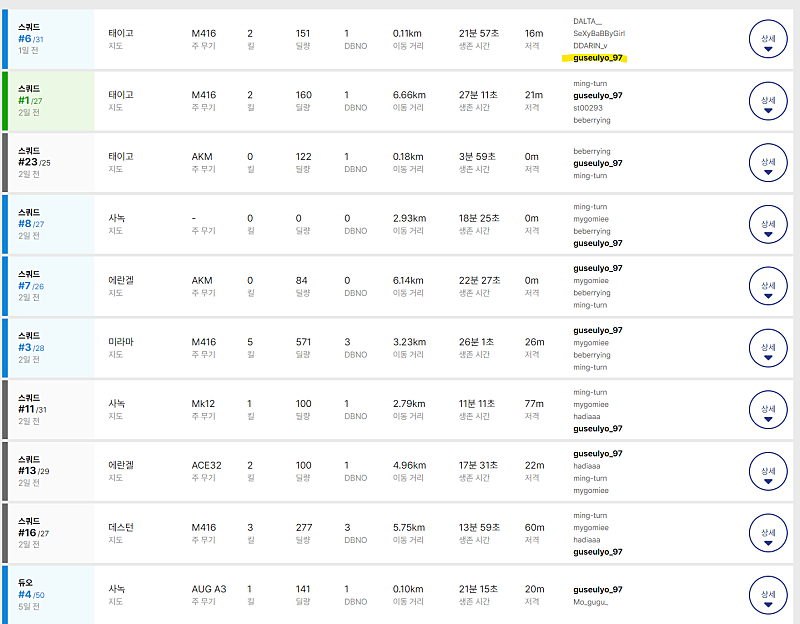Expand the #16/27 데스턴 match details
Image resolution: width=800 pixels, height=624 pixels.
[x=768, y=533]
